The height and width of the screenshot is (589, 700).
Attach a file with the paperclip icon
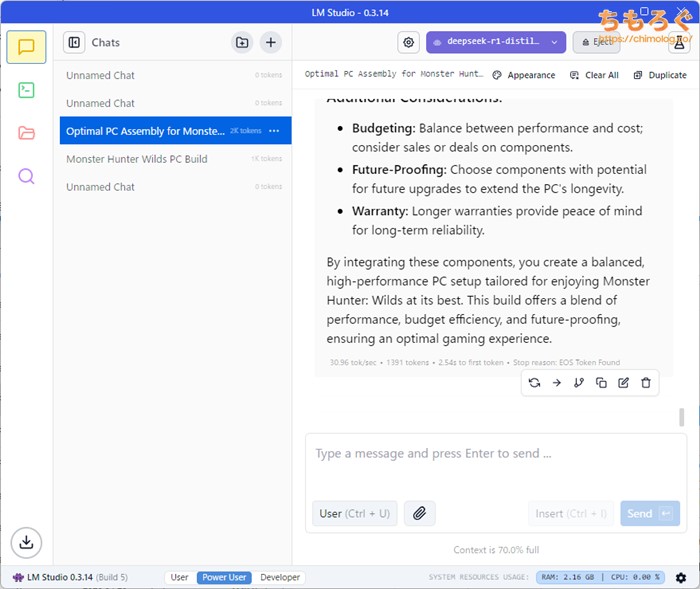pyautogui.click(x=420, y=514)
